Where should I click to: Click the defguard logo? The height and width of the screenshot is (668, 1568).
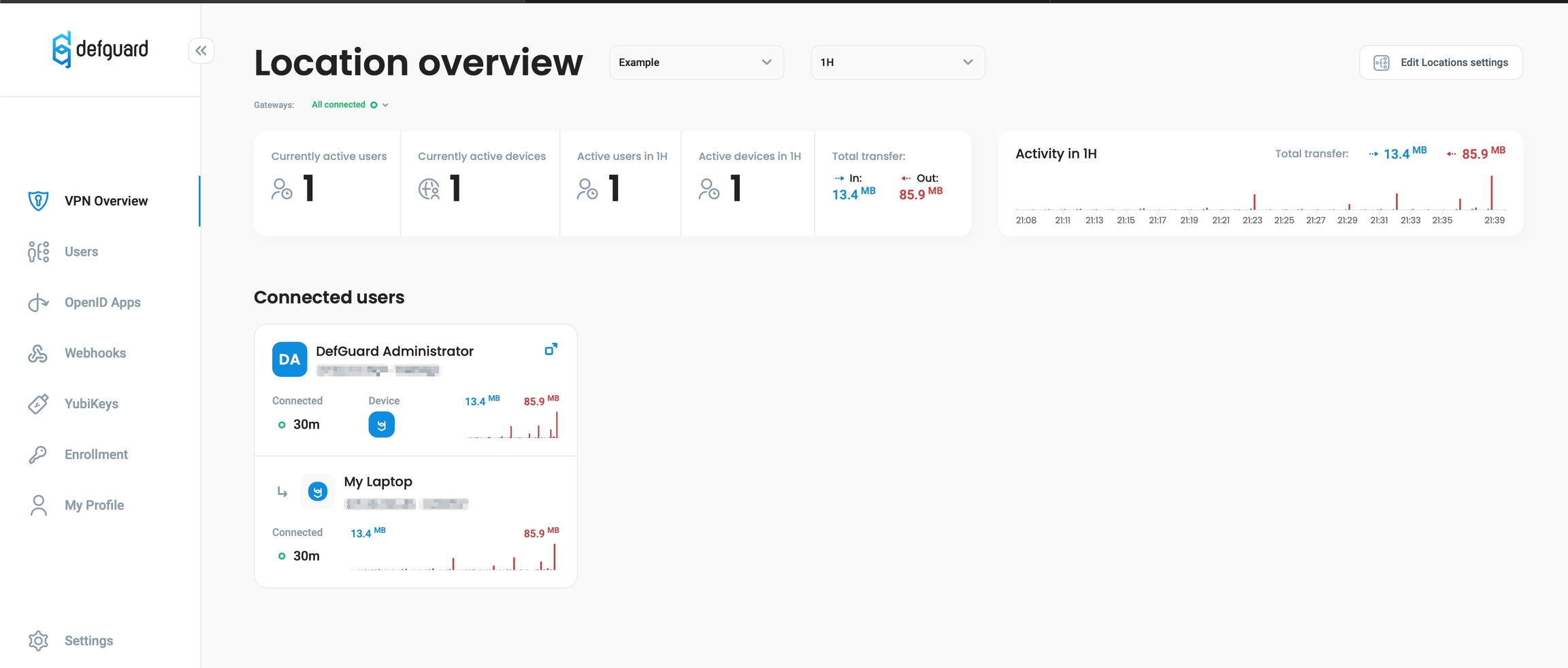click(100, 50)
